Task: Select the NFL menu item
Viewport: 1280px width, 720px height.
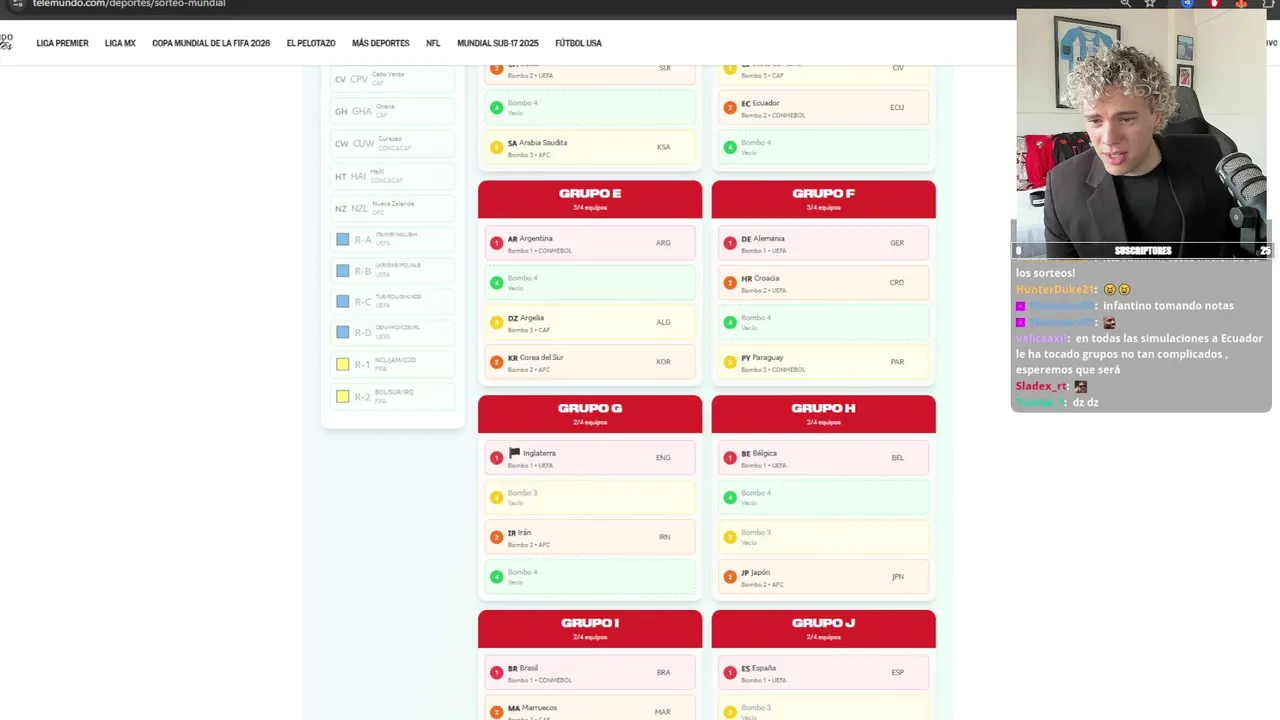Action: (433, 43)
